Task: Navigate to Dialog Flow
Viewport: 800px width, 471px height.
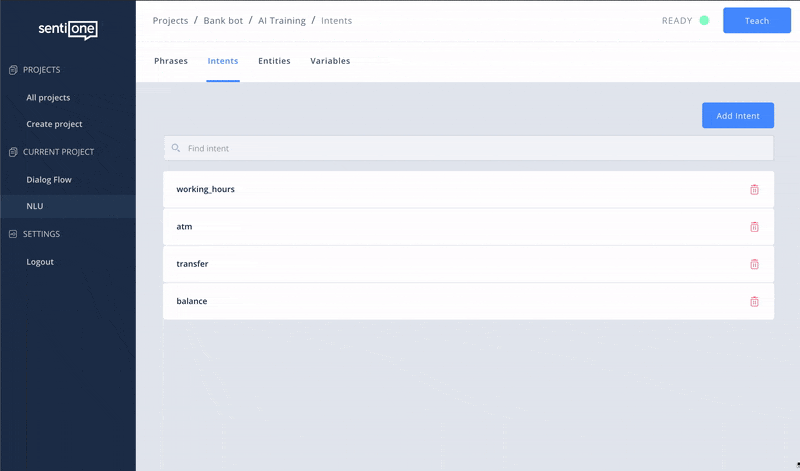Action: (x=49, y=180)
